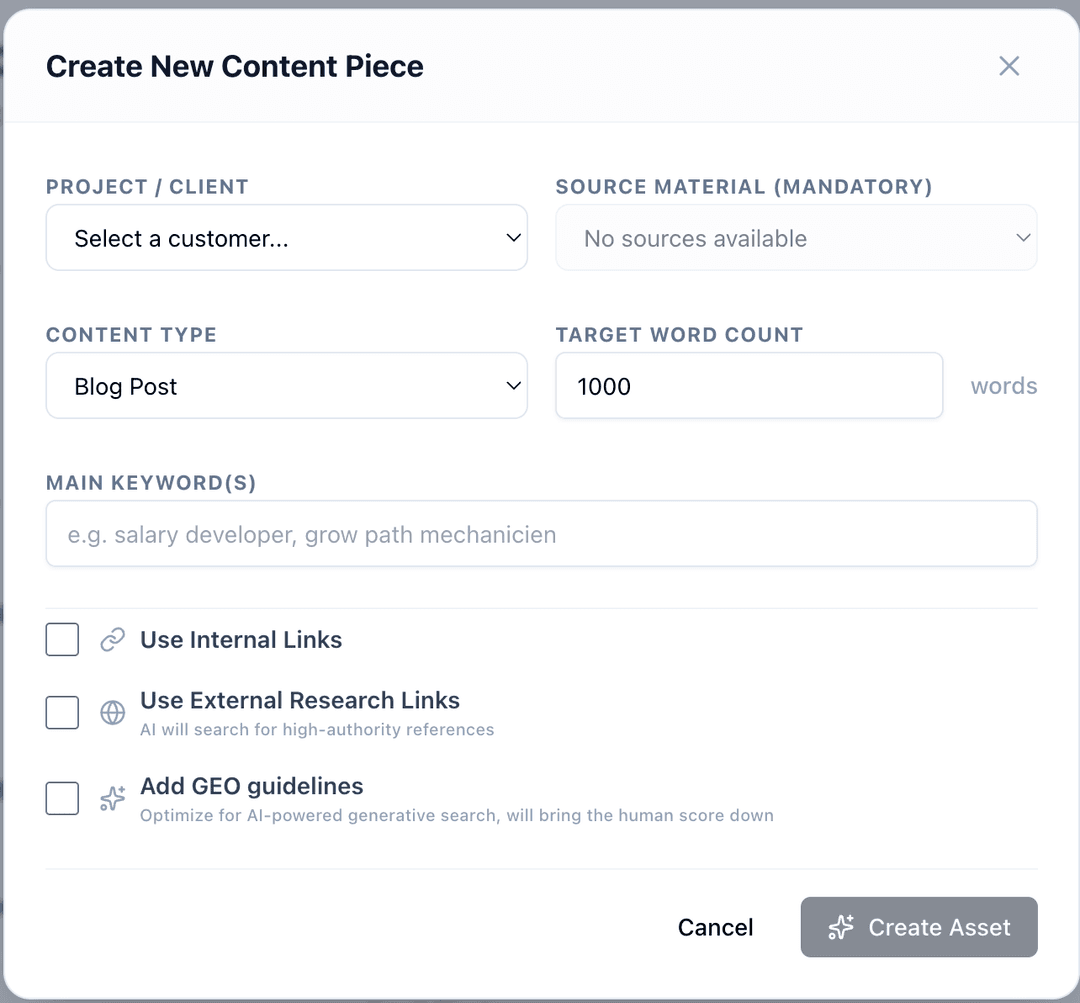Click the Use Internal Links label text
This screenshot has width=1080, height=1003.
(x=241, y=640)
